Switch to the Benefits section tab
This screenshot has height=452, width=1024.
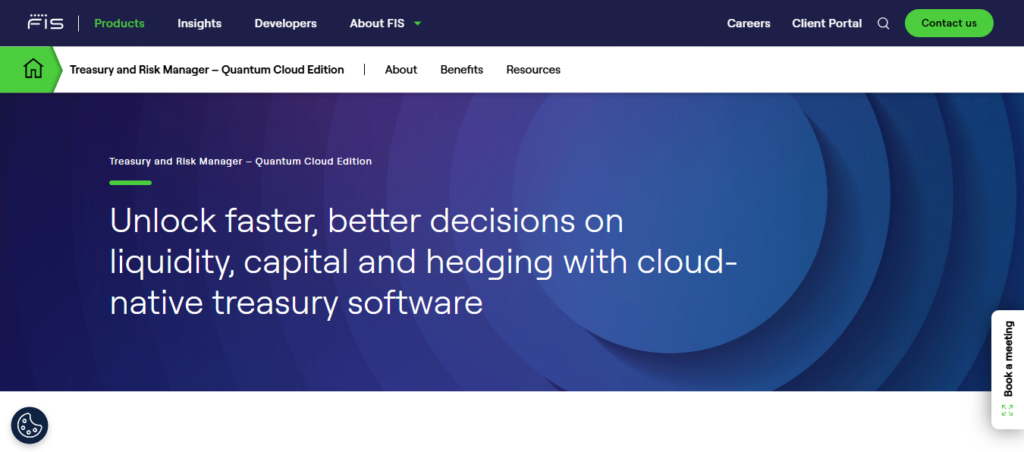click(461, 70)
